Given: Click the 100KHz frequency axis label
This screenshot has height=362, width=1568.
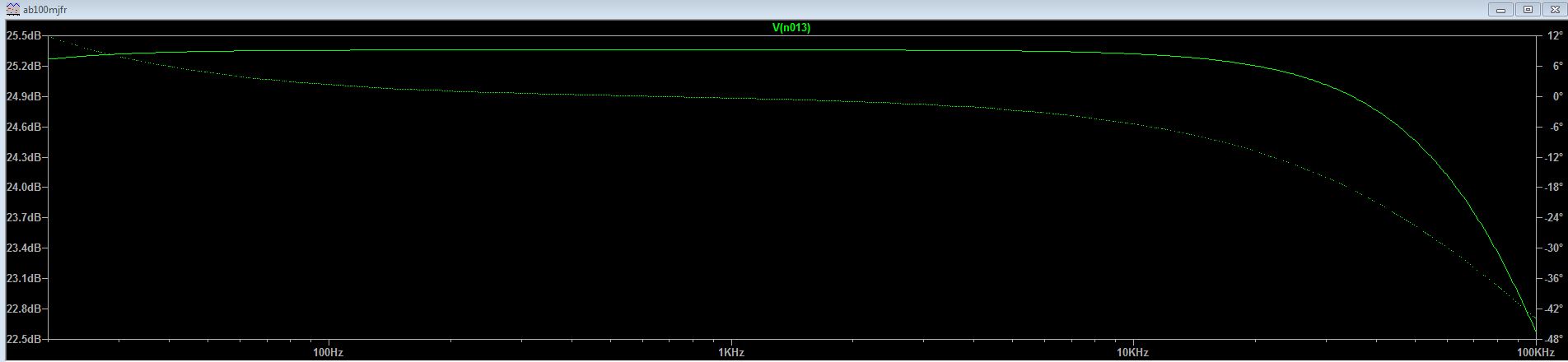Looking at the screenshot, I should point(1536,352).
